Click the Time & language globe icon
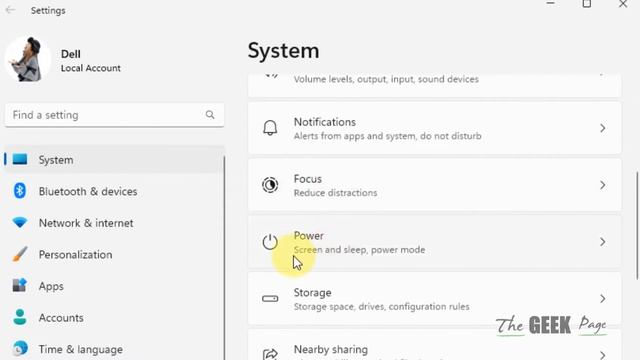 click(x=20, y=348)
